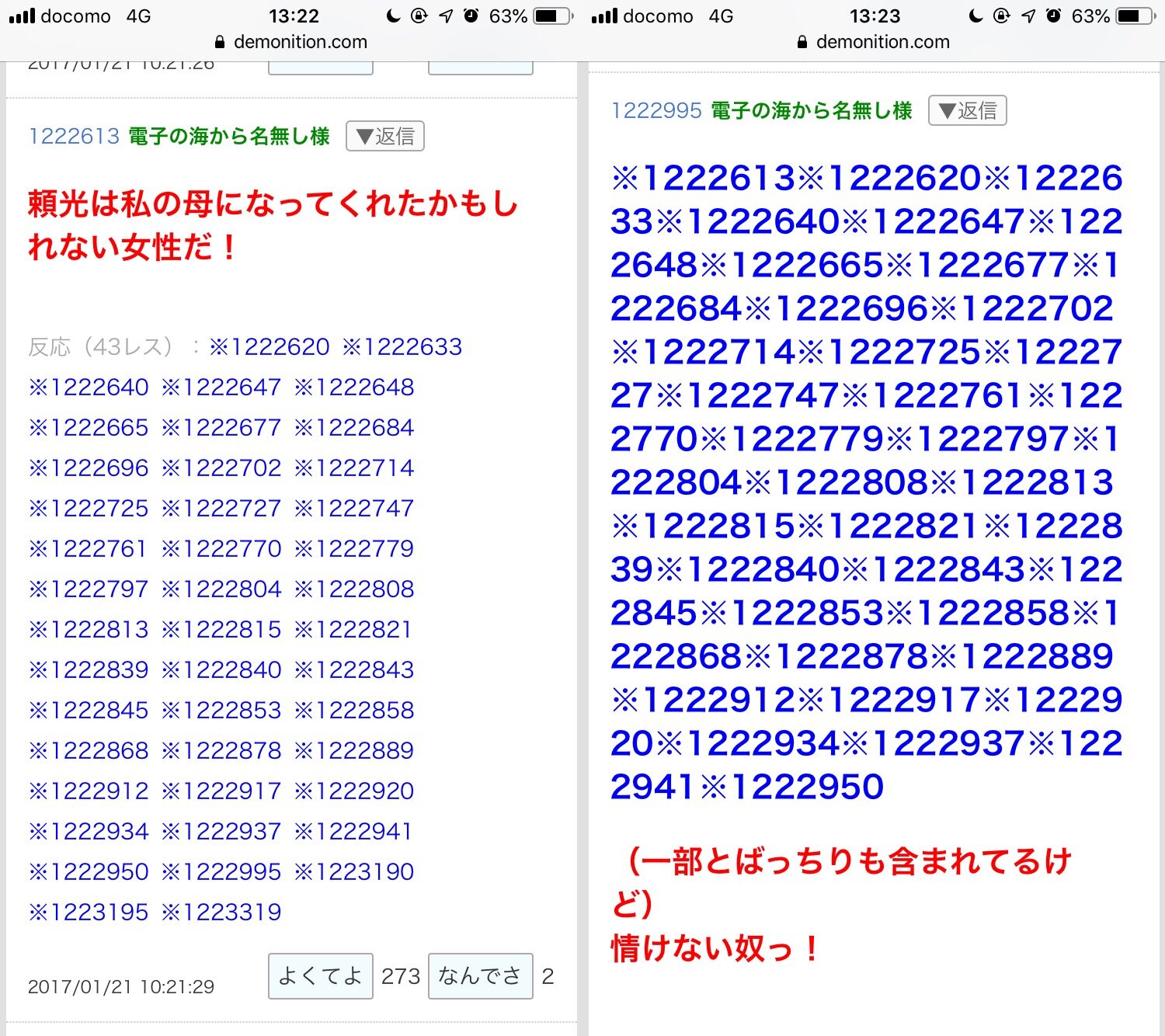Tap the lock icon beside left demonition.com
The image size is (1165, 1036).
(x=220, y=43)
